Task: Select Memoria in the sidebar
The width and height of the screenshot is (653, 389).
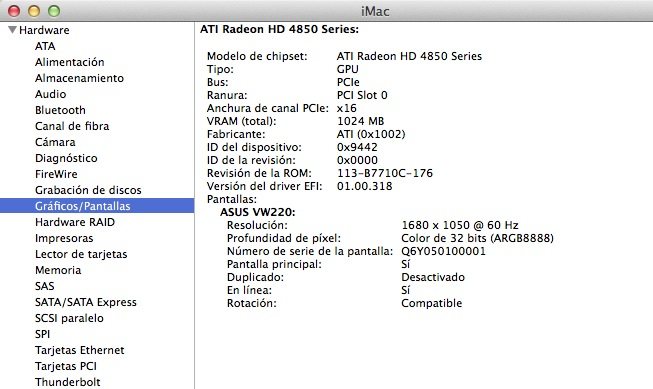Action: (x=58, y=270)
